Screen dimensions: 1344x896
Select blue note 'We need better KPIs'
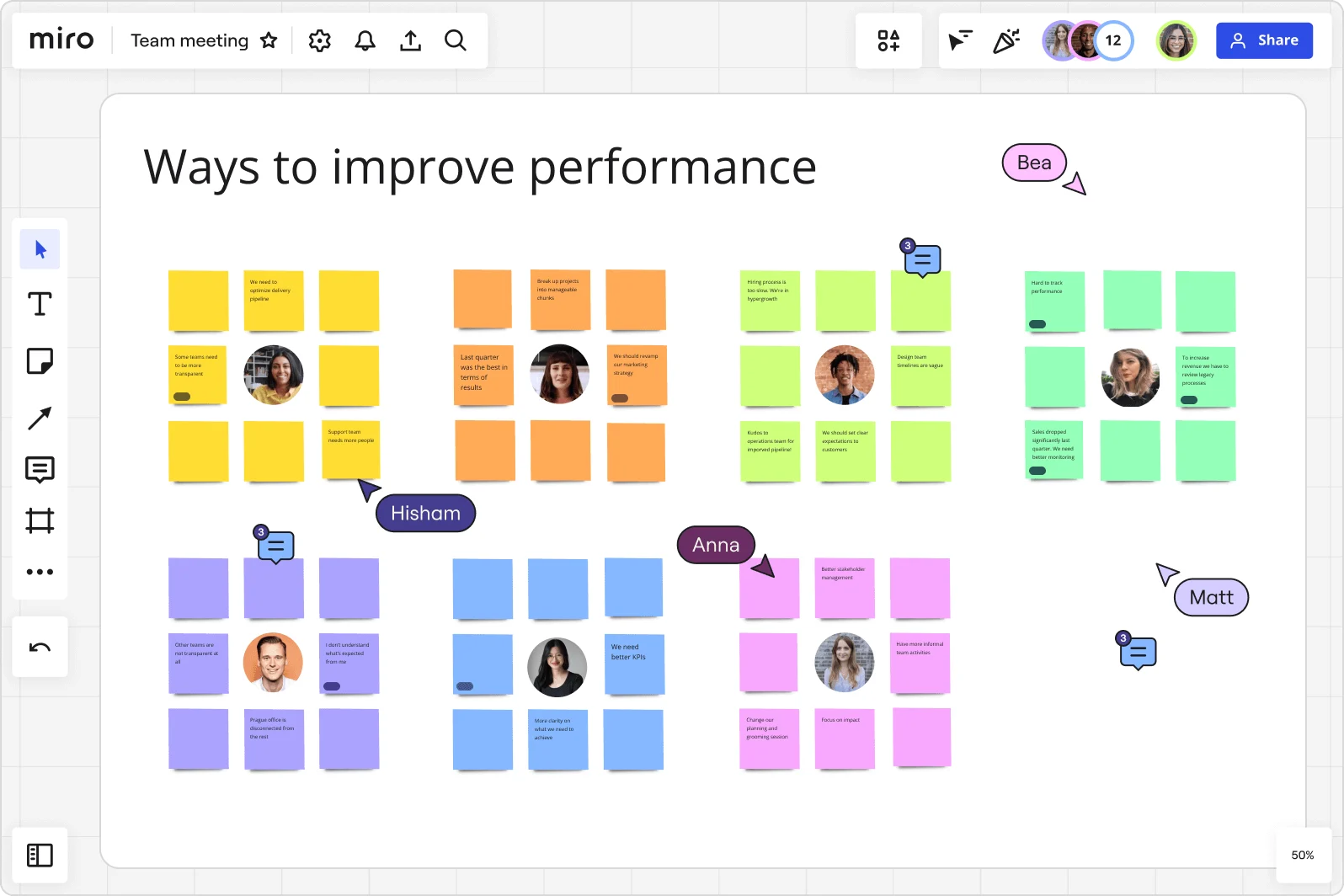[x=635, y=664]
